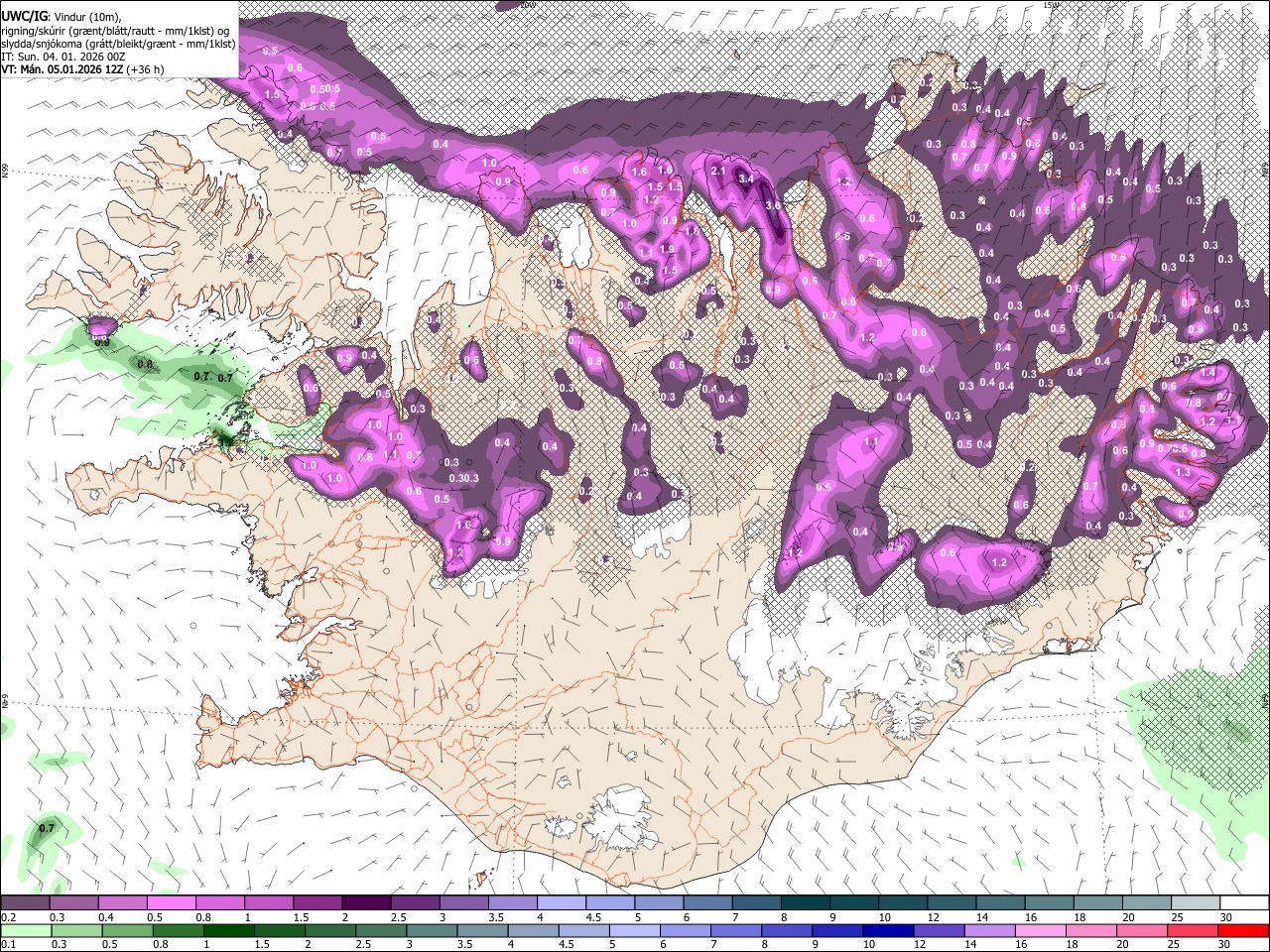Select the palest green rain swatch labeled 0.1

pyautogui.click(x=25, y=930)
